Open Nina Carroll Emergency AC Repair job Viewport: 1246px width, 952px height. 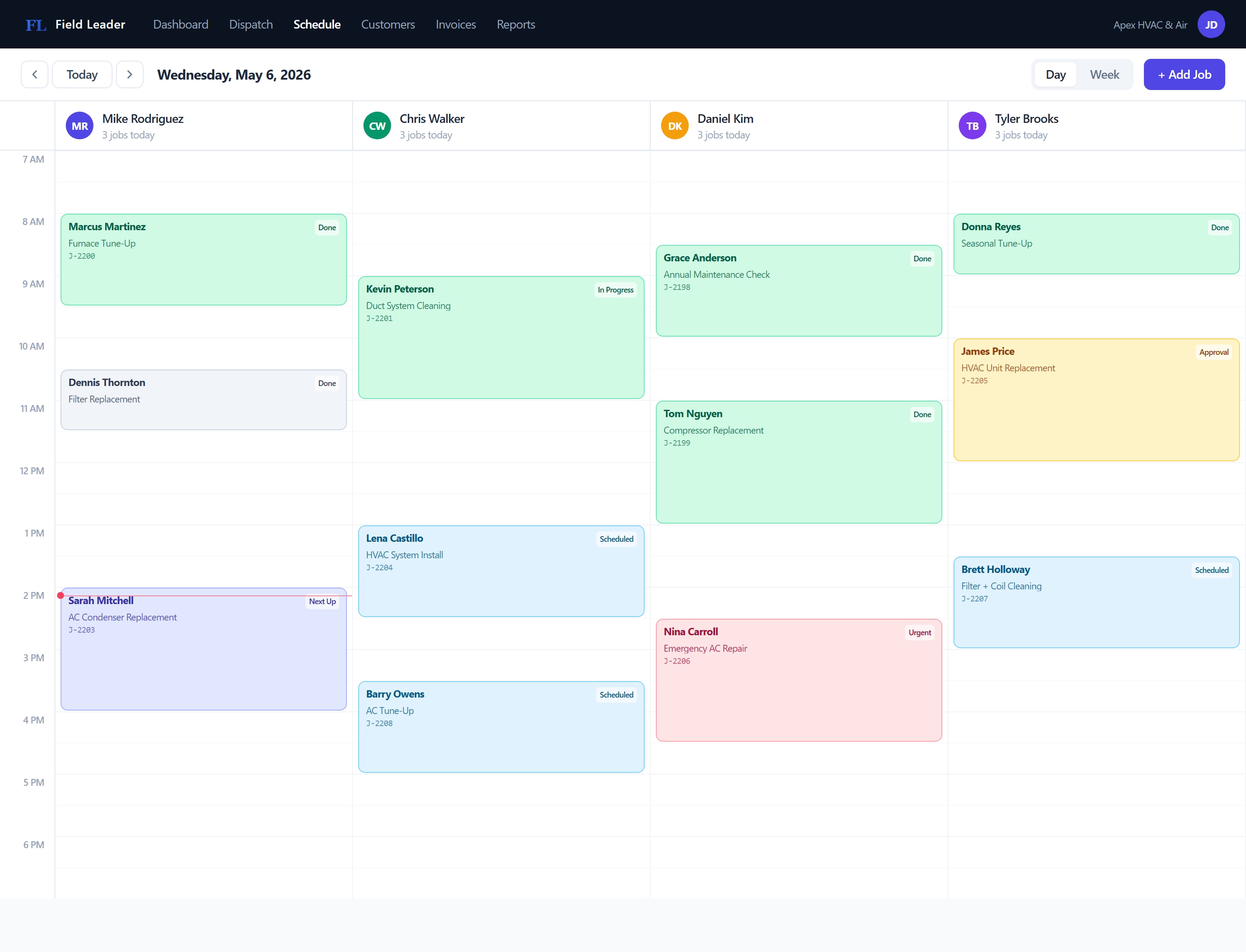(799, 681)
